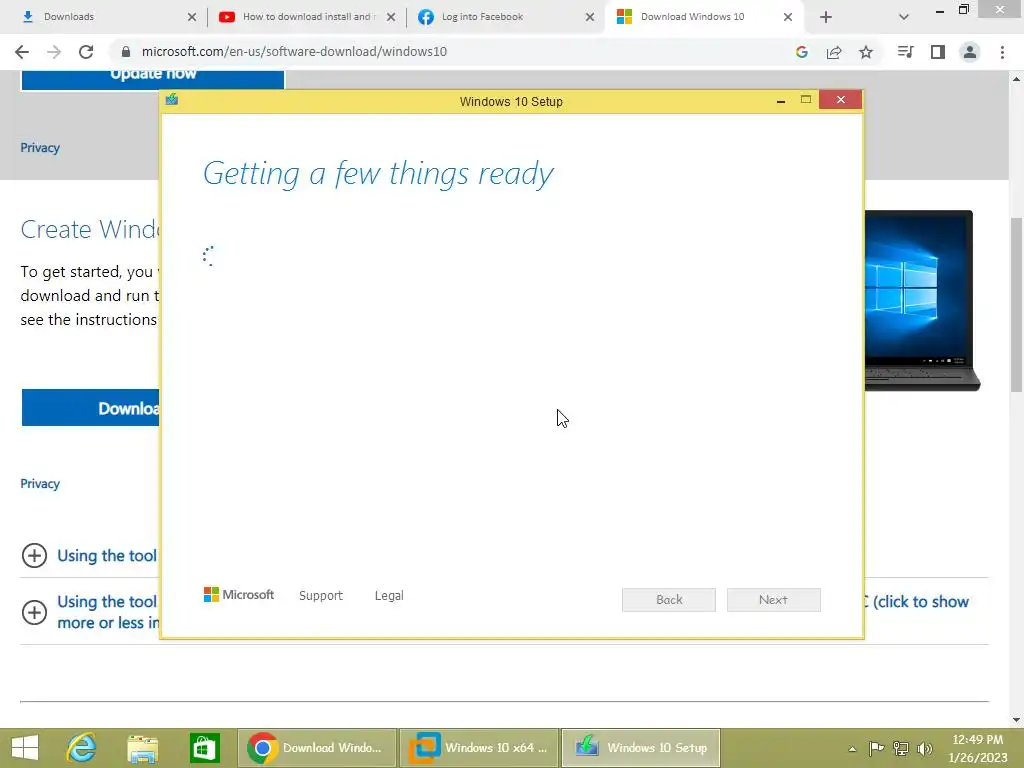Click the Google icon in the address bar
This screenshot has width=1024, height=768.
click(802, 52)
